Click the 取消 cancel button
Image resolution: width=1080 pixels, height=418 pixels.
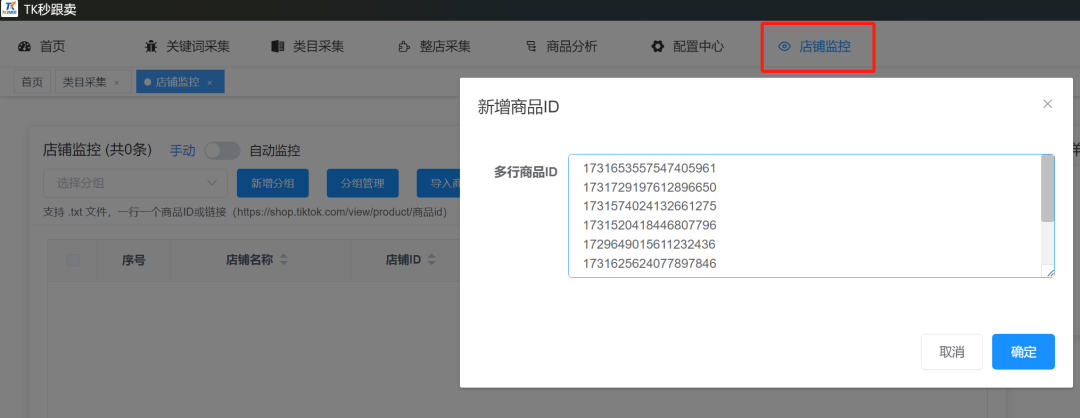pyautogui.click(x=951, y=352)
